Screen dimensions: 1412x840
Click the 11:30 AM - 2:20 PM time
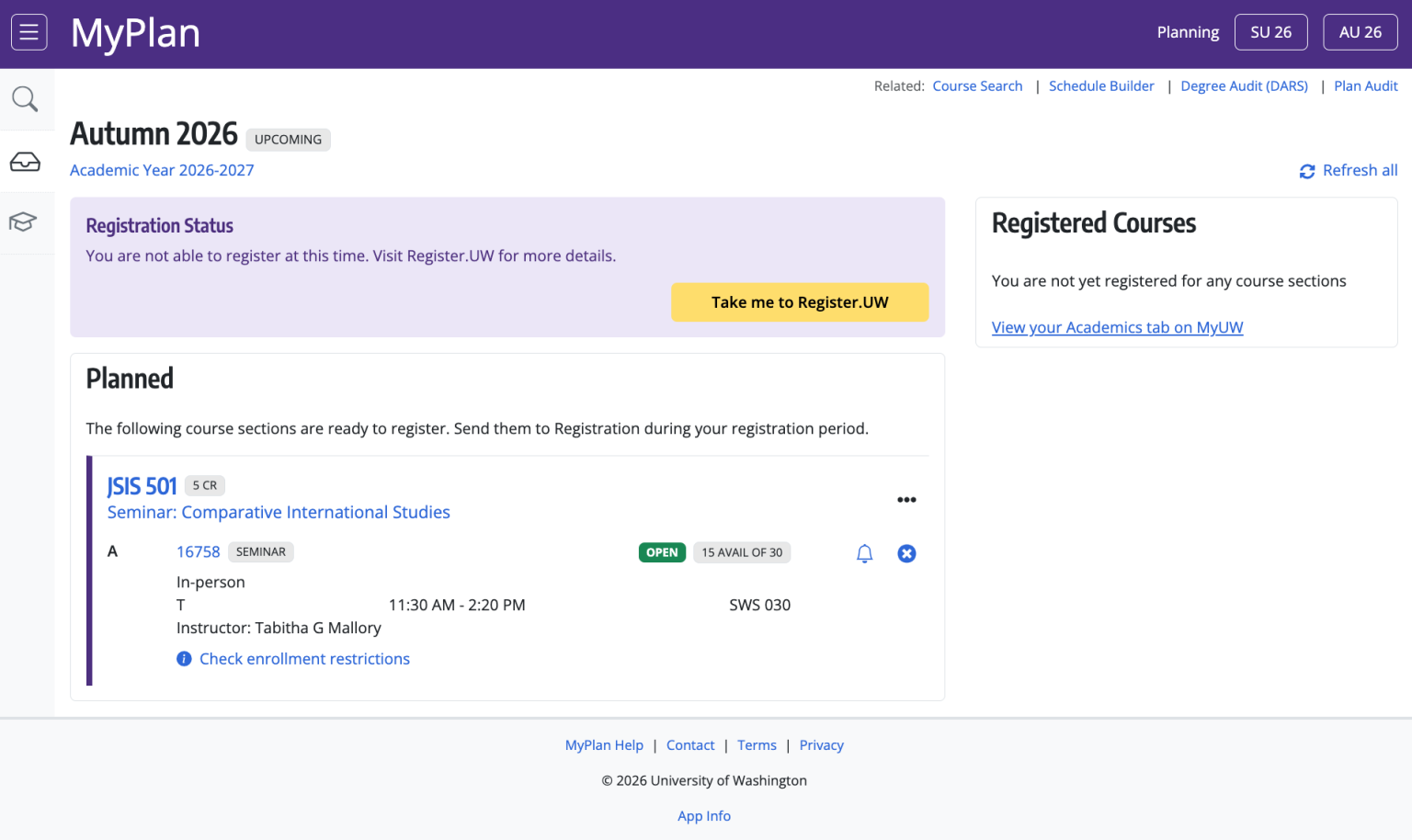click(457, 605)
